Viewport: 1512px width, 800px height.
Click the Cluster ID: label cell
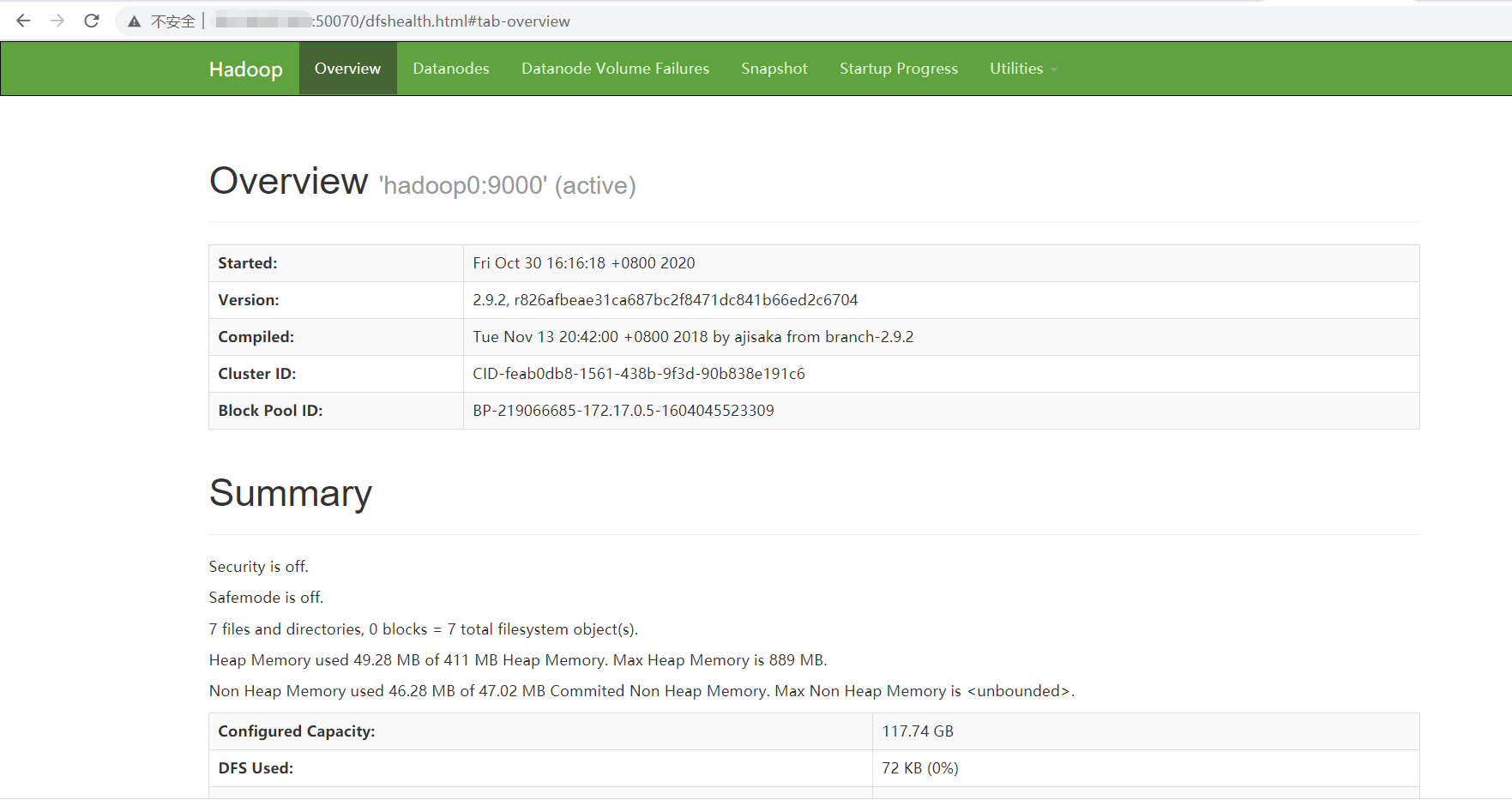(x=336, y=374)
